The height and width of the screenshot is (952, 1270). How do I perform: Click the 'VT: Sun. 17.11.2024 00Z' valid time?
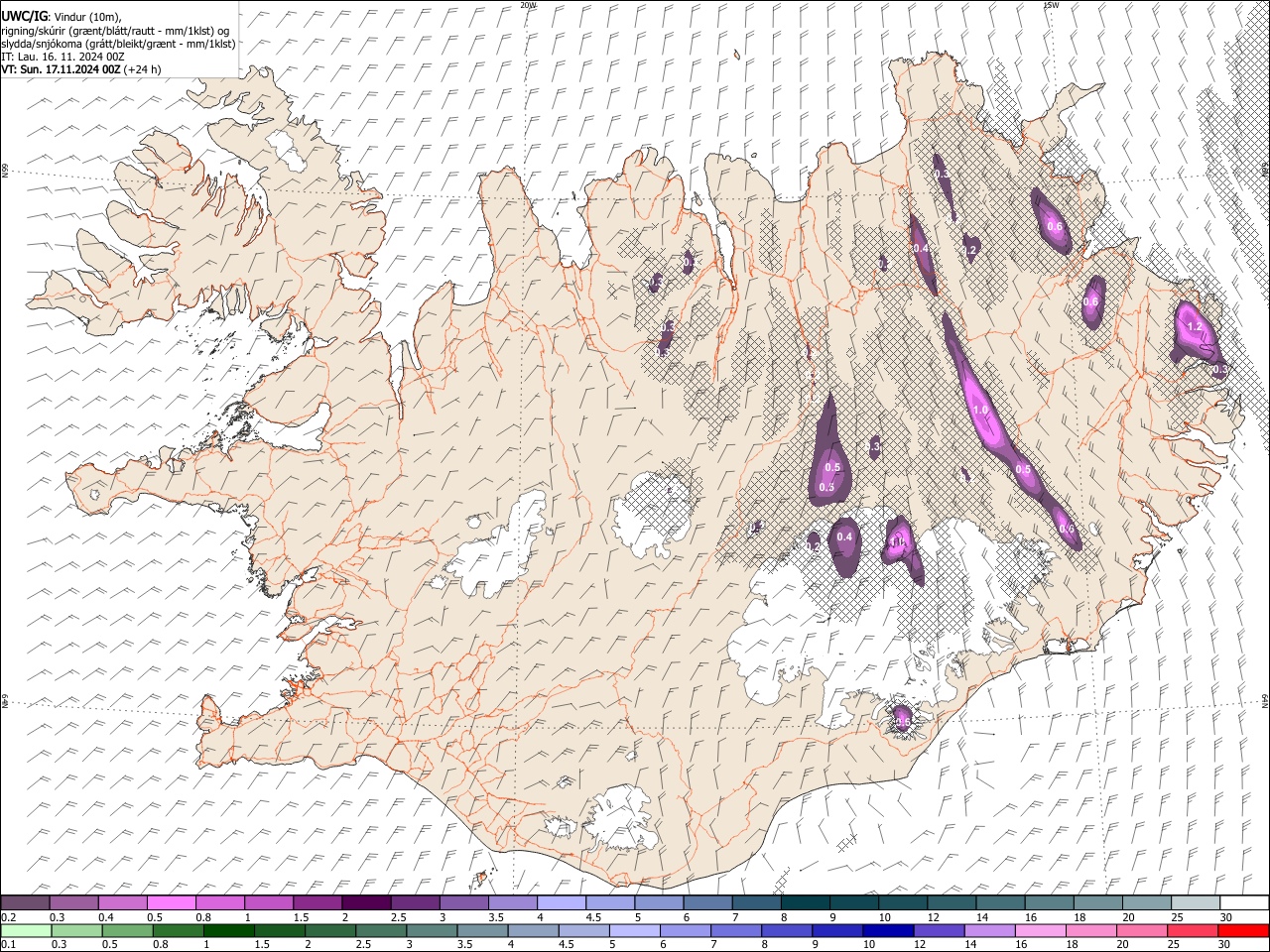[62, 69]
